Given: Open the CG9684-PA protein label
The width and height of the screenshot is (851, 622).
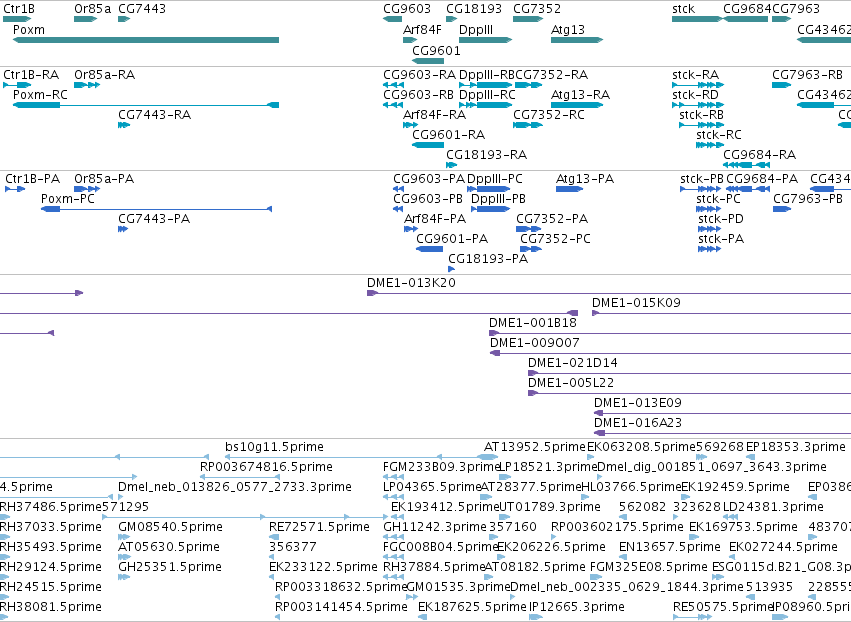Looking at the screenshot, I should [762, 179].
